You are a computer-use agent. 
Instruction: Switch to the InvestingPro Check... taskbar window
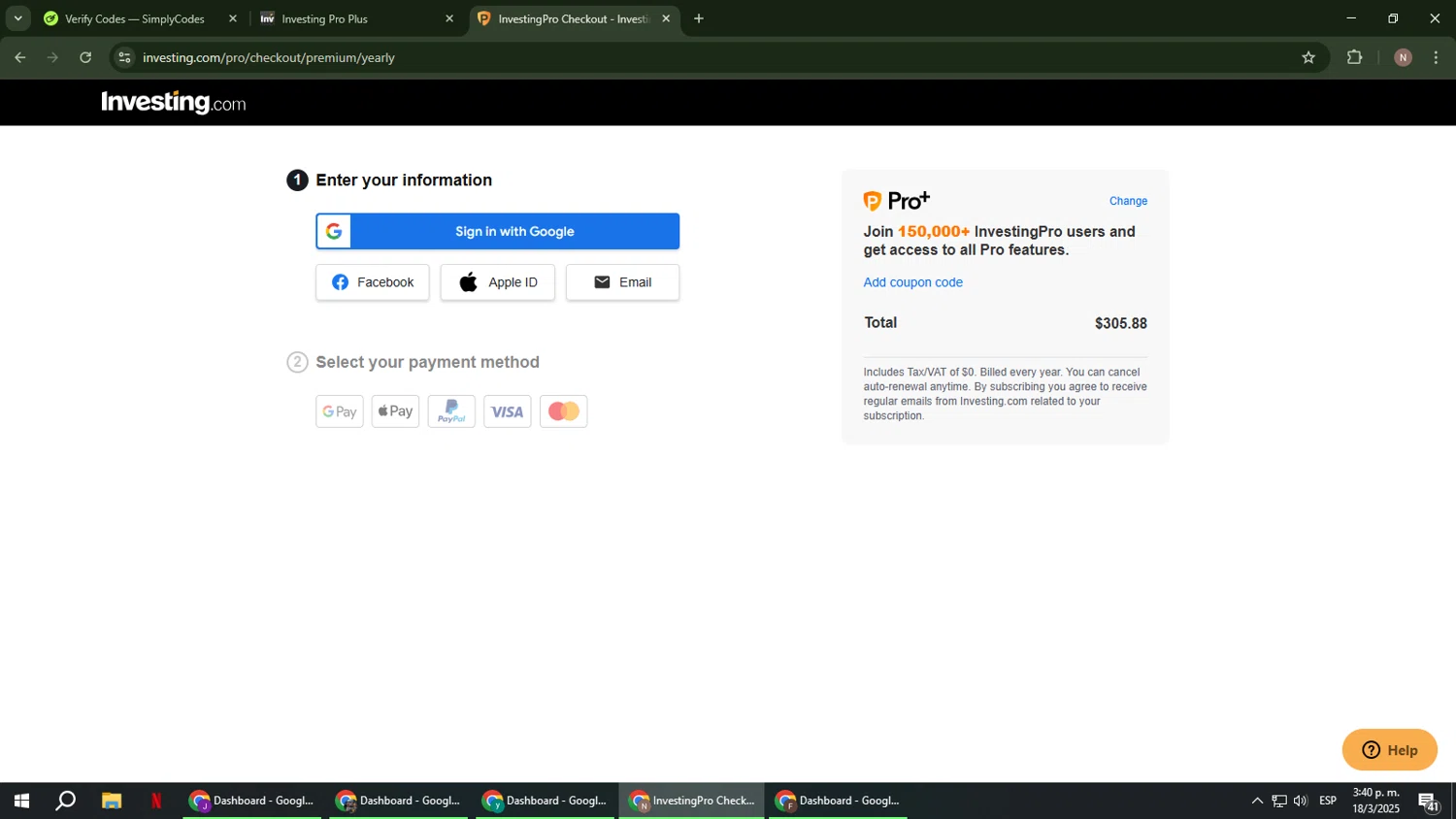click(x=691, y=801)
